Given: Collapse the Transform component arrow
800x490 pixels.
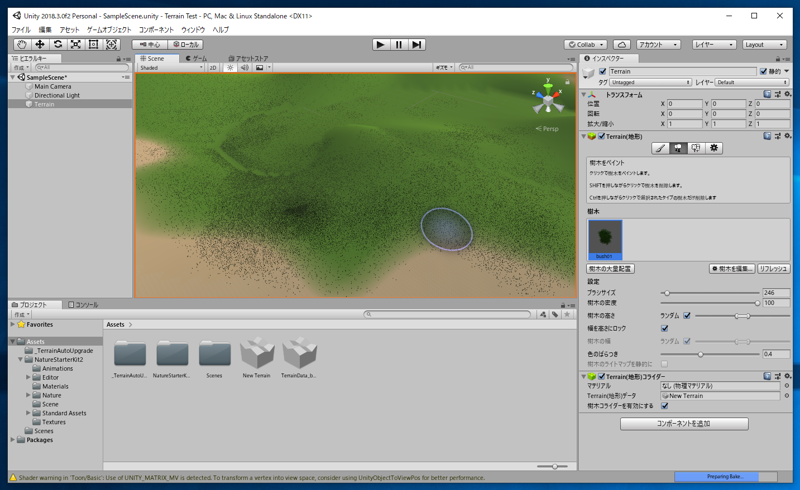Looking at the screenshot, I should click(x=583, y=94).
